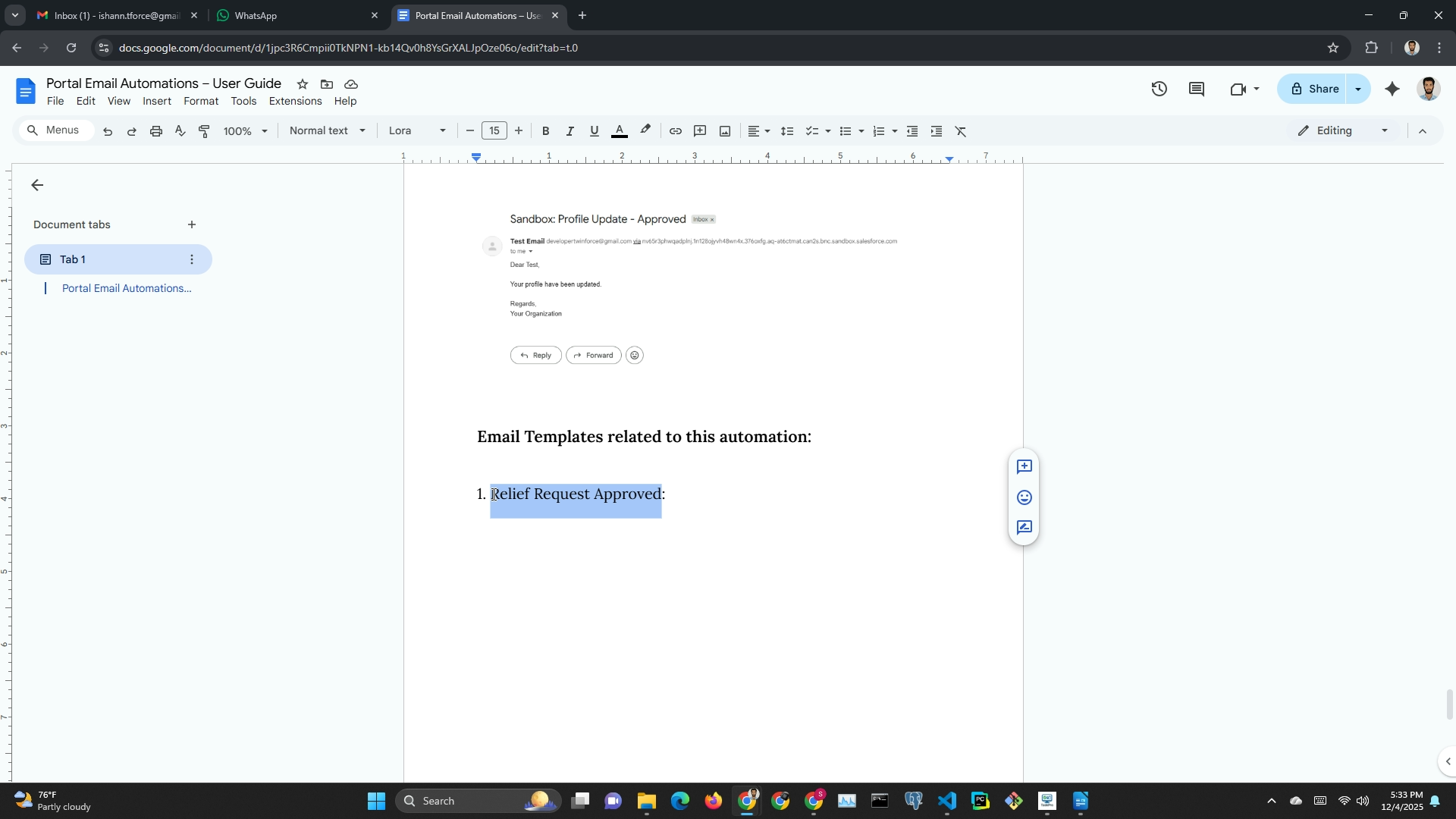1456x819 pixels.
Task: Open the Extensions menu
Action: tap(295, 101)
